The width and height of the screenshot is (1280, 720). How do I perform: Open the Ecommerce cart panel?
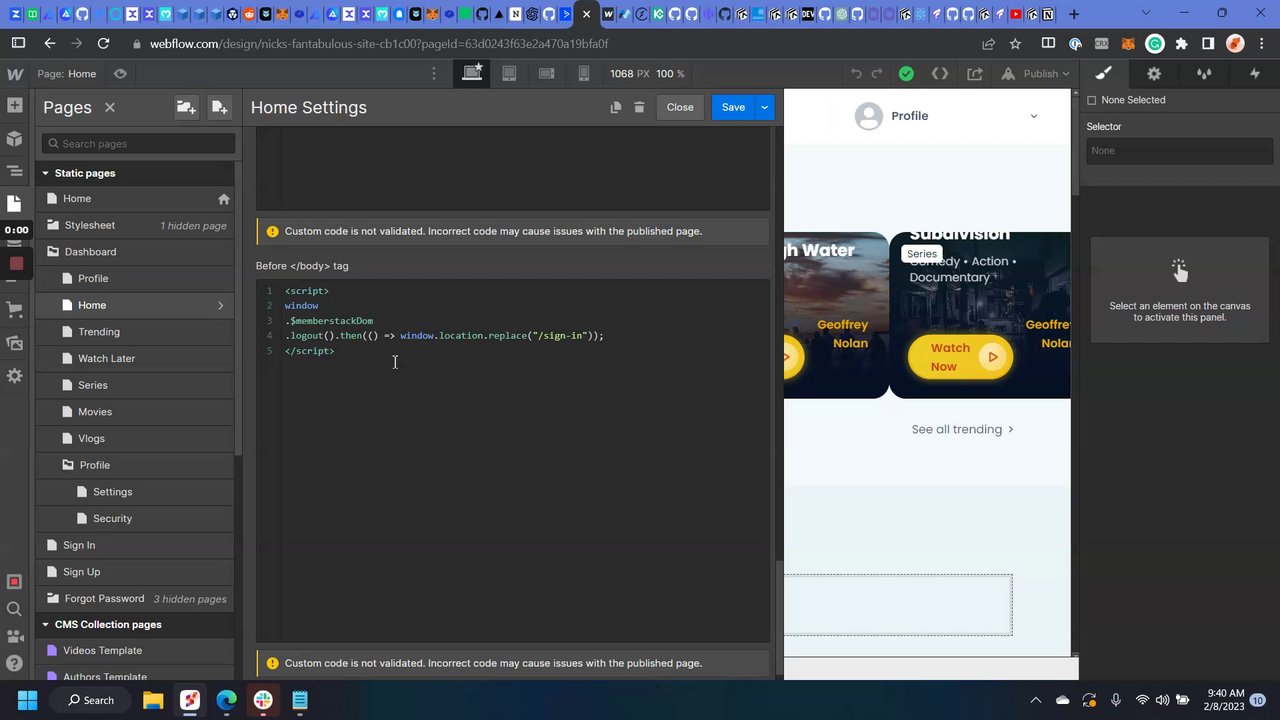click(14, 310)
